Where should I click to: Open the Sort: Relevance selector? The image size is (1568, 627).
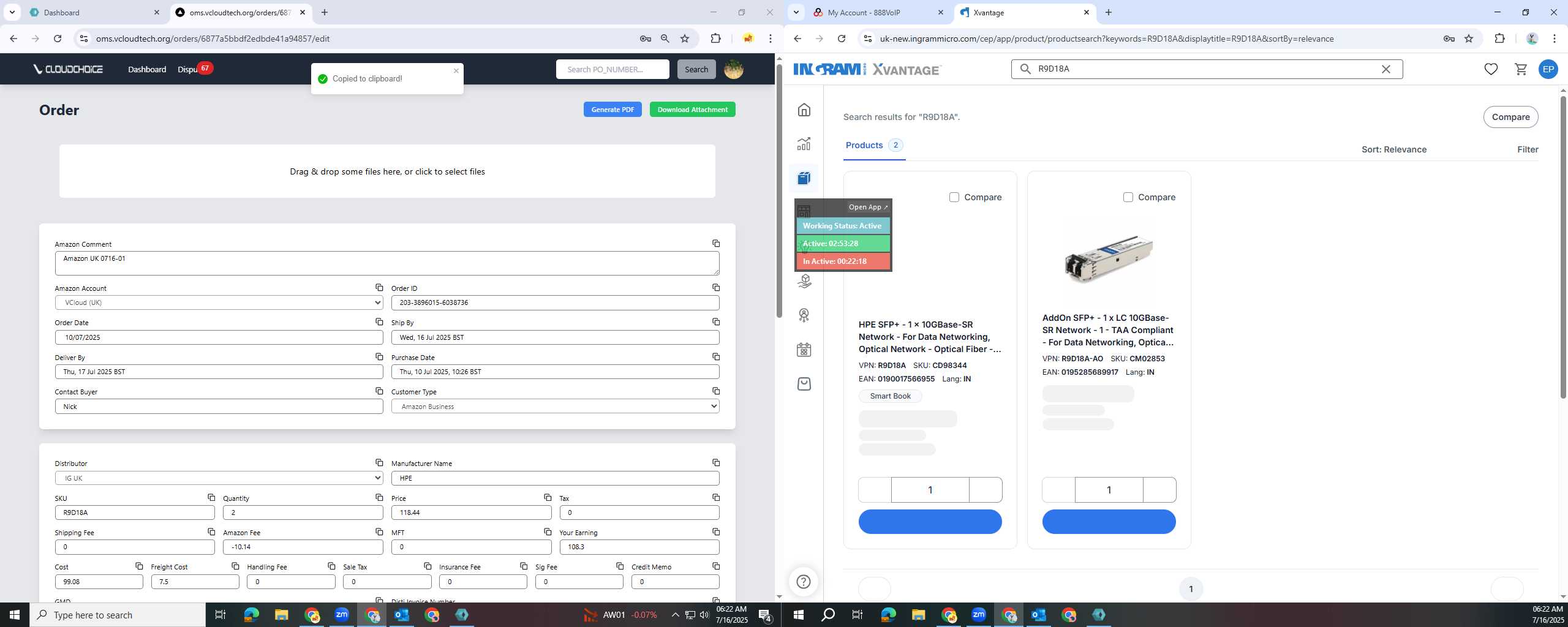(1393, 149)
